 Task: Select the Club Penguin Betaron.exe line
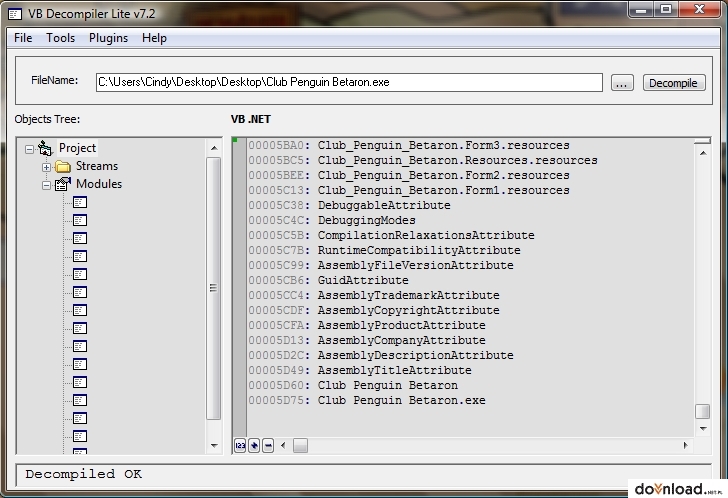[367, 400]
